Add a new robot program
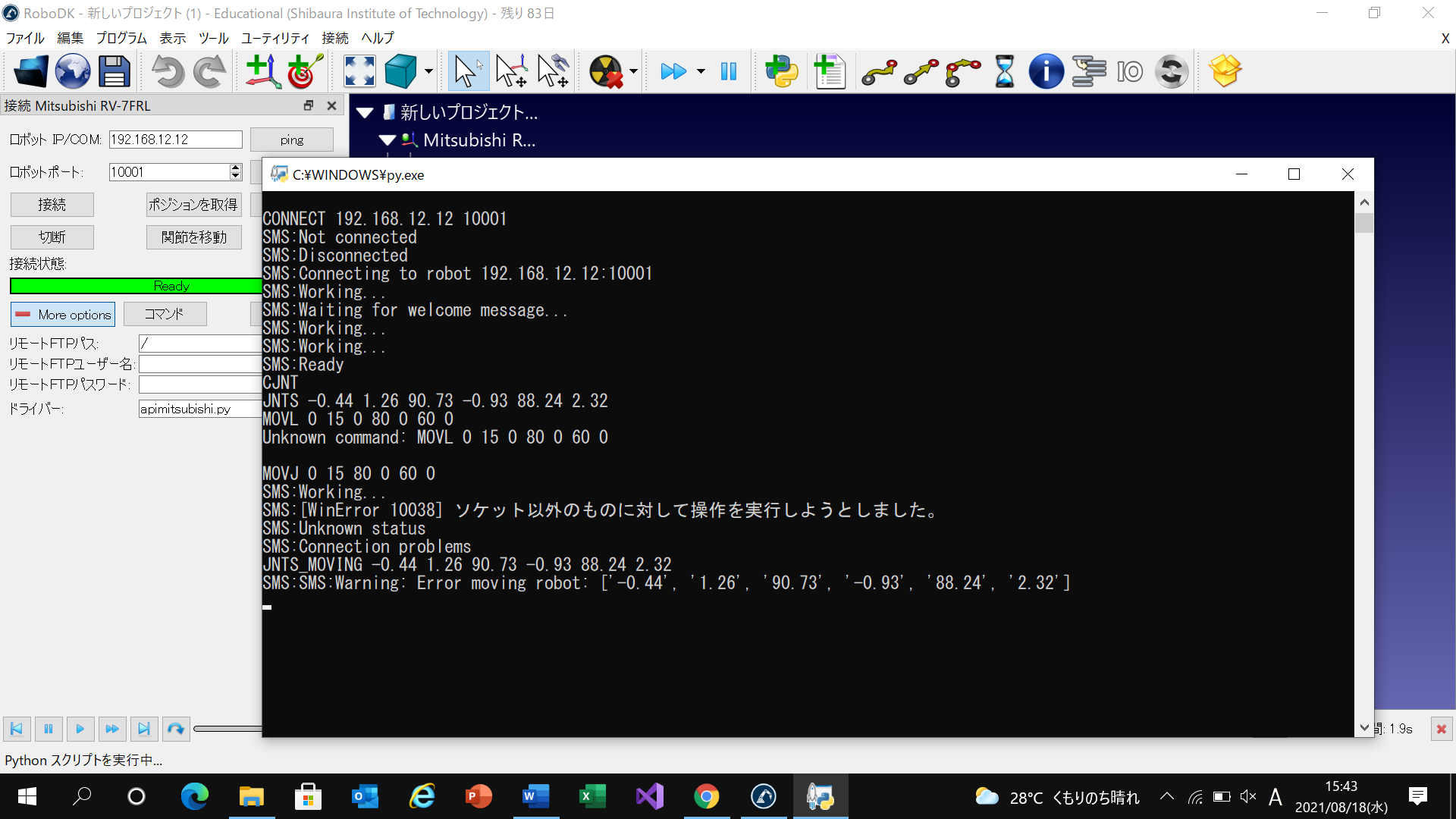The width and height of the screenshot is (1456, 819). (830, 72)
